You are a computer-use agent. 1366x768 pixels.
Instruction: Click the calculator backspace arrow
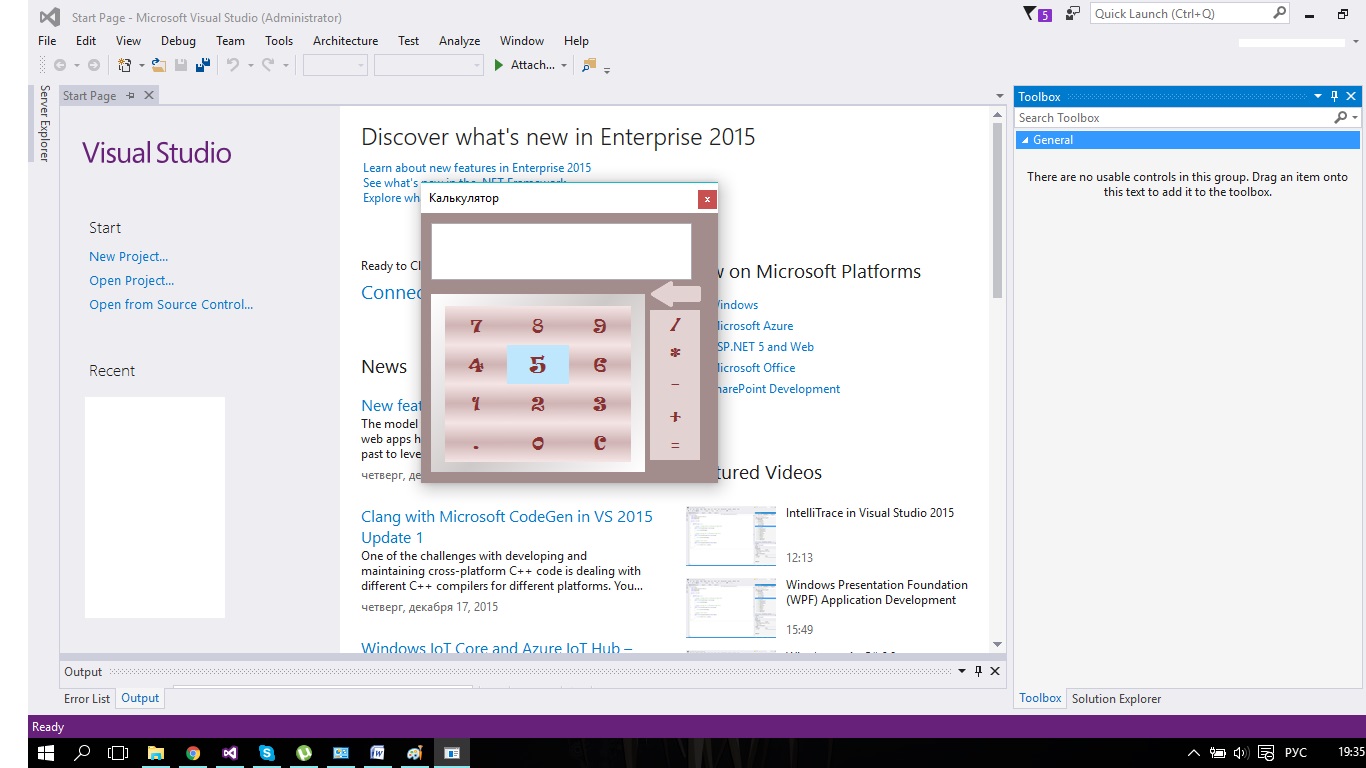pos(676,294)
